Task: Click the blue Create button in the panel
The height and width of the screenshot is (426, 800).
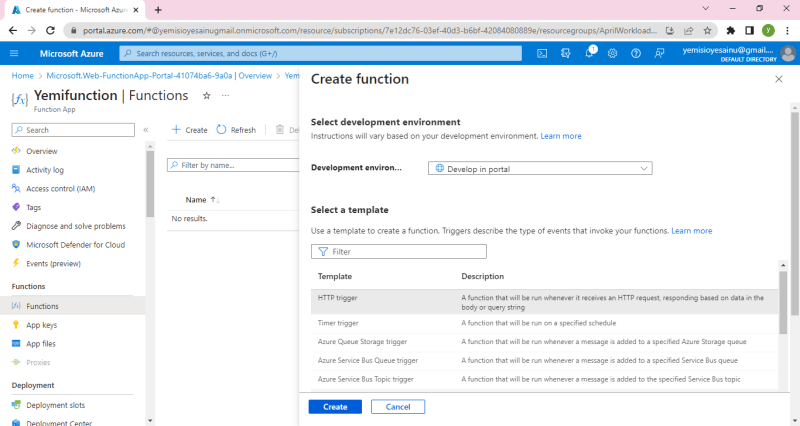Action: pos(335,407)
